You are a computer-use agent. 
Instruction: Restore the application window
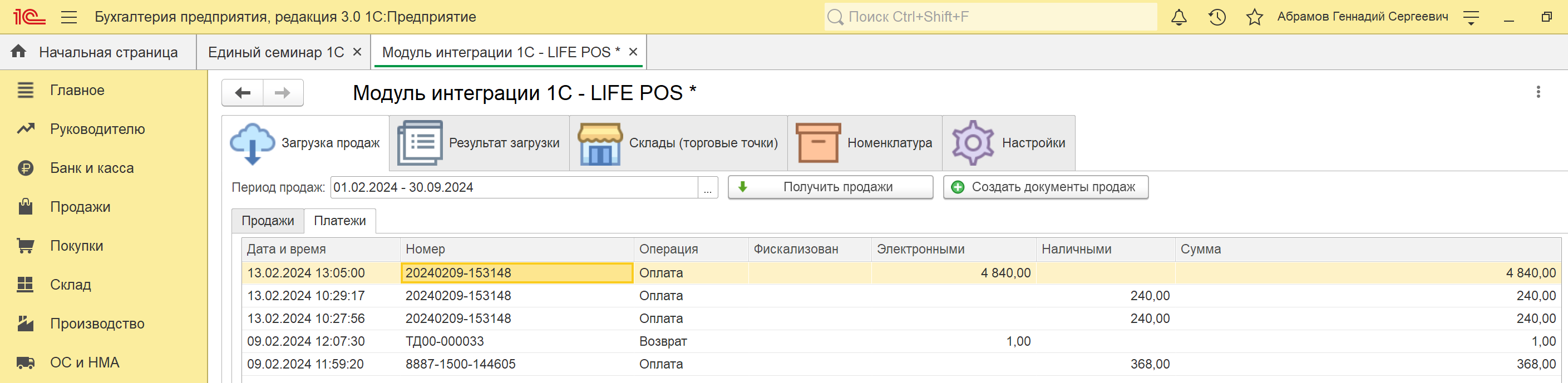1546,17
